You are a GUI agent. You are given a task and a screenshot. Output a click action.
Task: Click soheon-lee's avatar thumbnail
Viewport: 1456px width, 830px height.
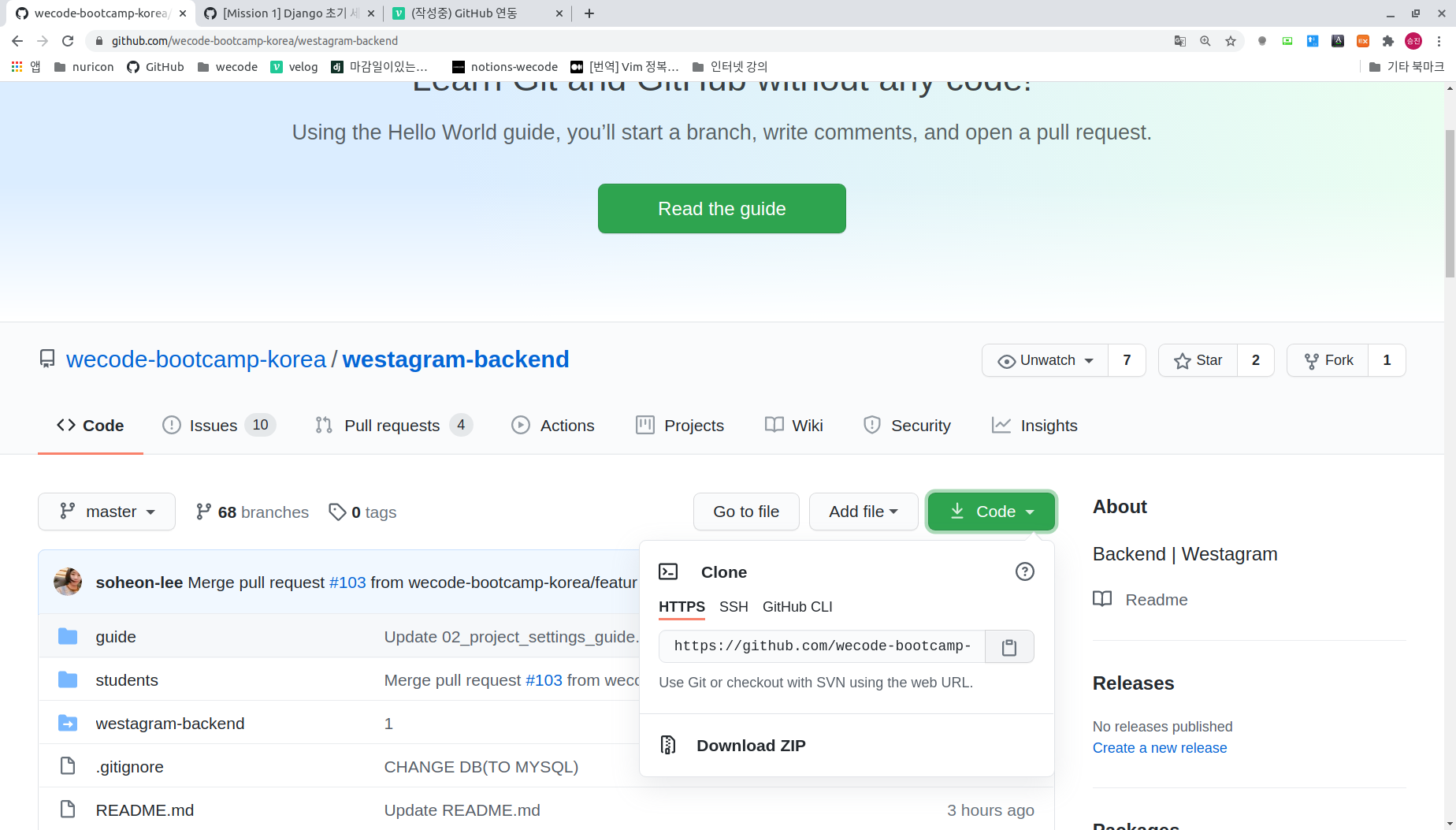[x=68, y=582]
